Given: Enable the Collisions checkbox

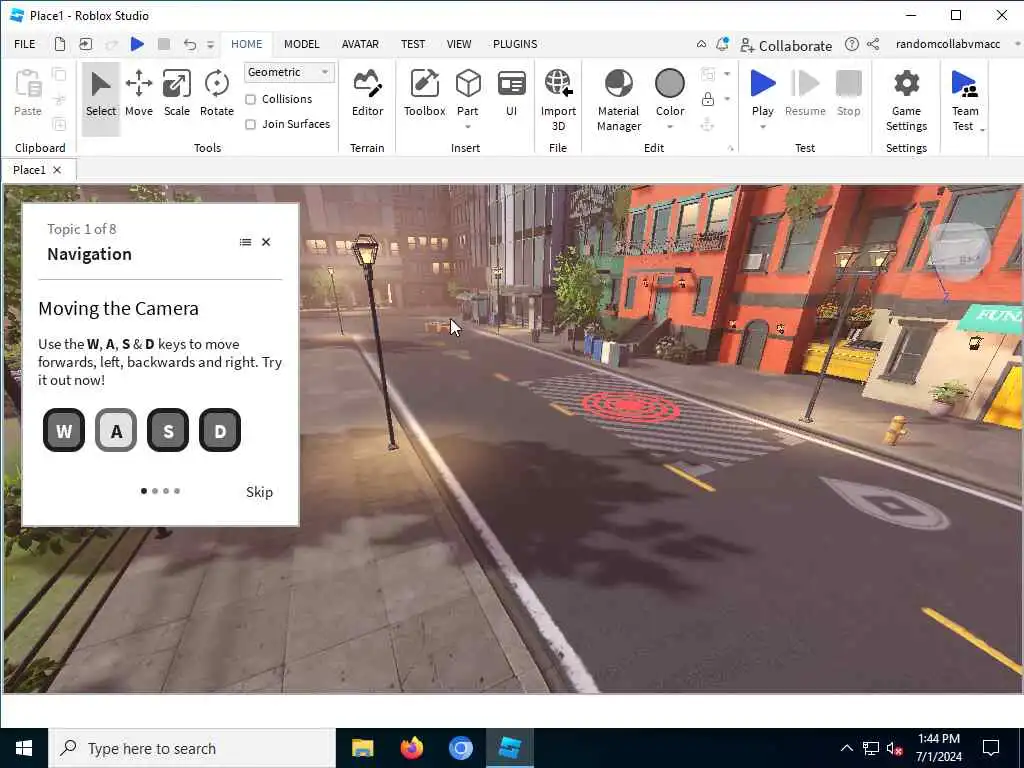Looking at the screenshot, I should pos(250,99).
